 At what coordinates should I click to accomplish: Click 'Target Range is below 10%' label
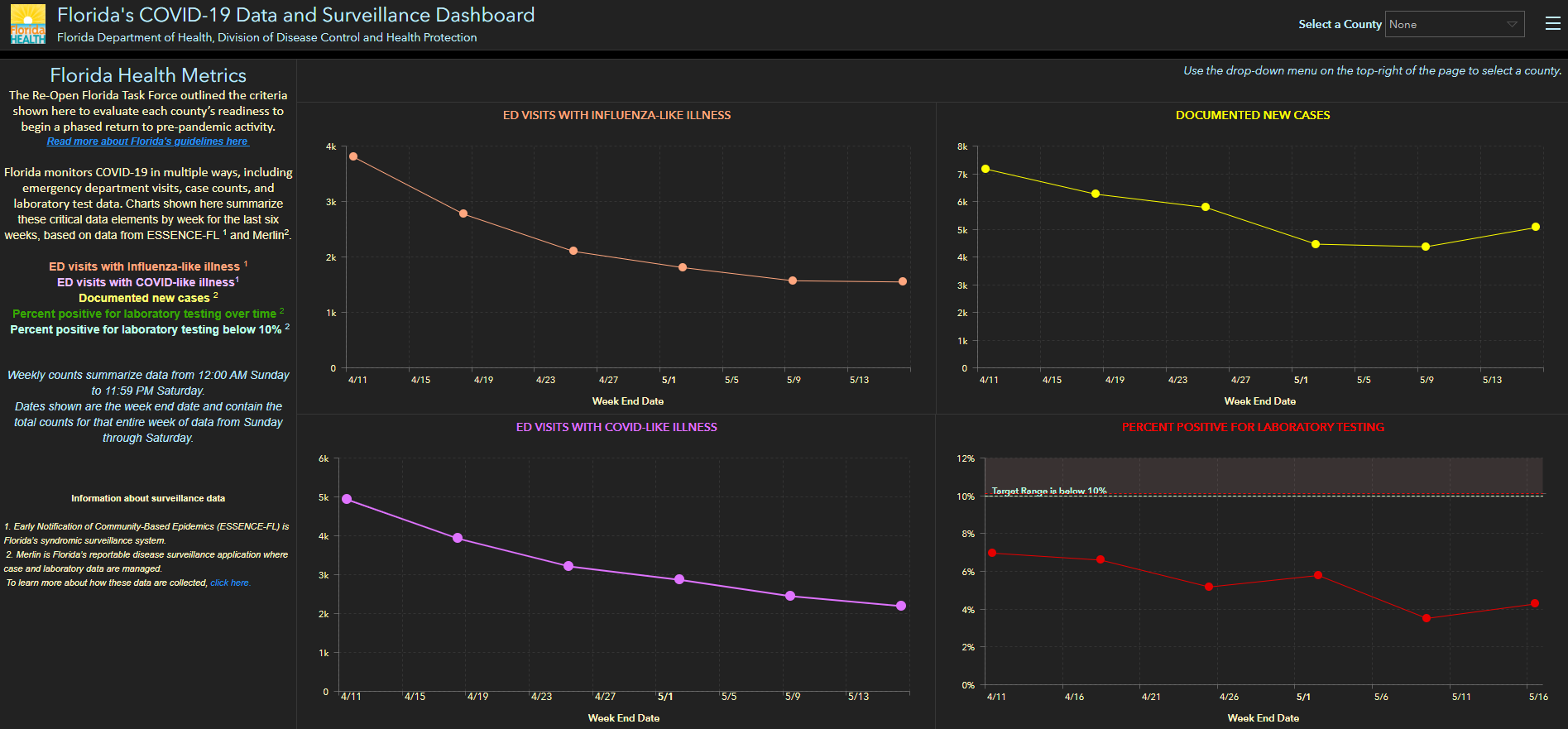(x=1048, y=491)
